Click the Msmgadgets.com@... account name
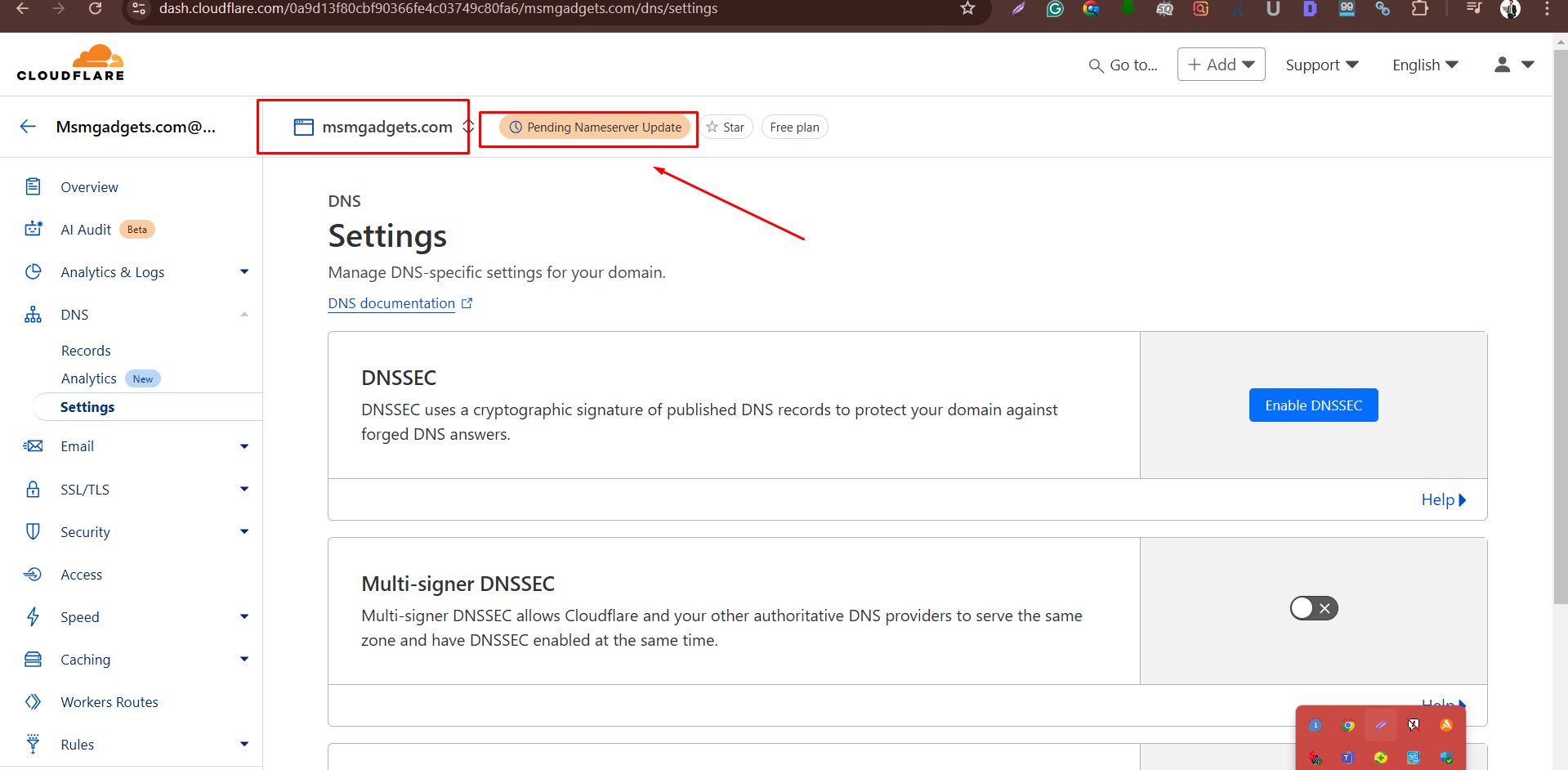1568x770 pixels. pyautogui.click(x=136, y=127)
